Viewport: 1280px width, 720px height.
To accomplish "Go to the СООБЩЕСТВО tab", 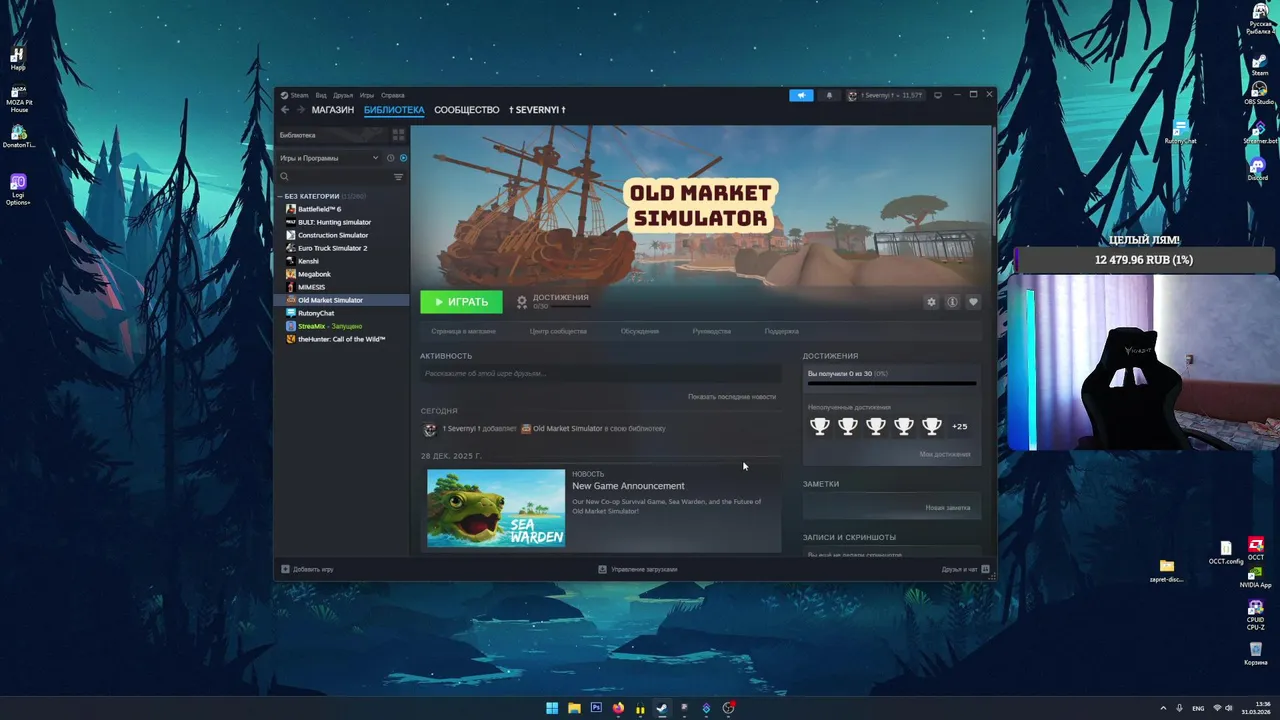I will tap(467, 110).
